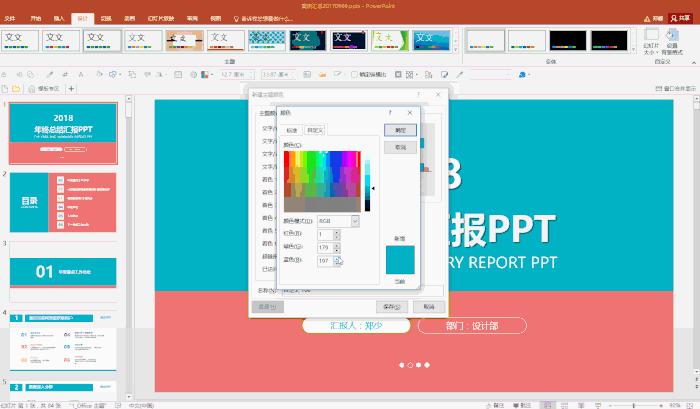Apply the teal patterned theme thumbnail

[267, 41]
